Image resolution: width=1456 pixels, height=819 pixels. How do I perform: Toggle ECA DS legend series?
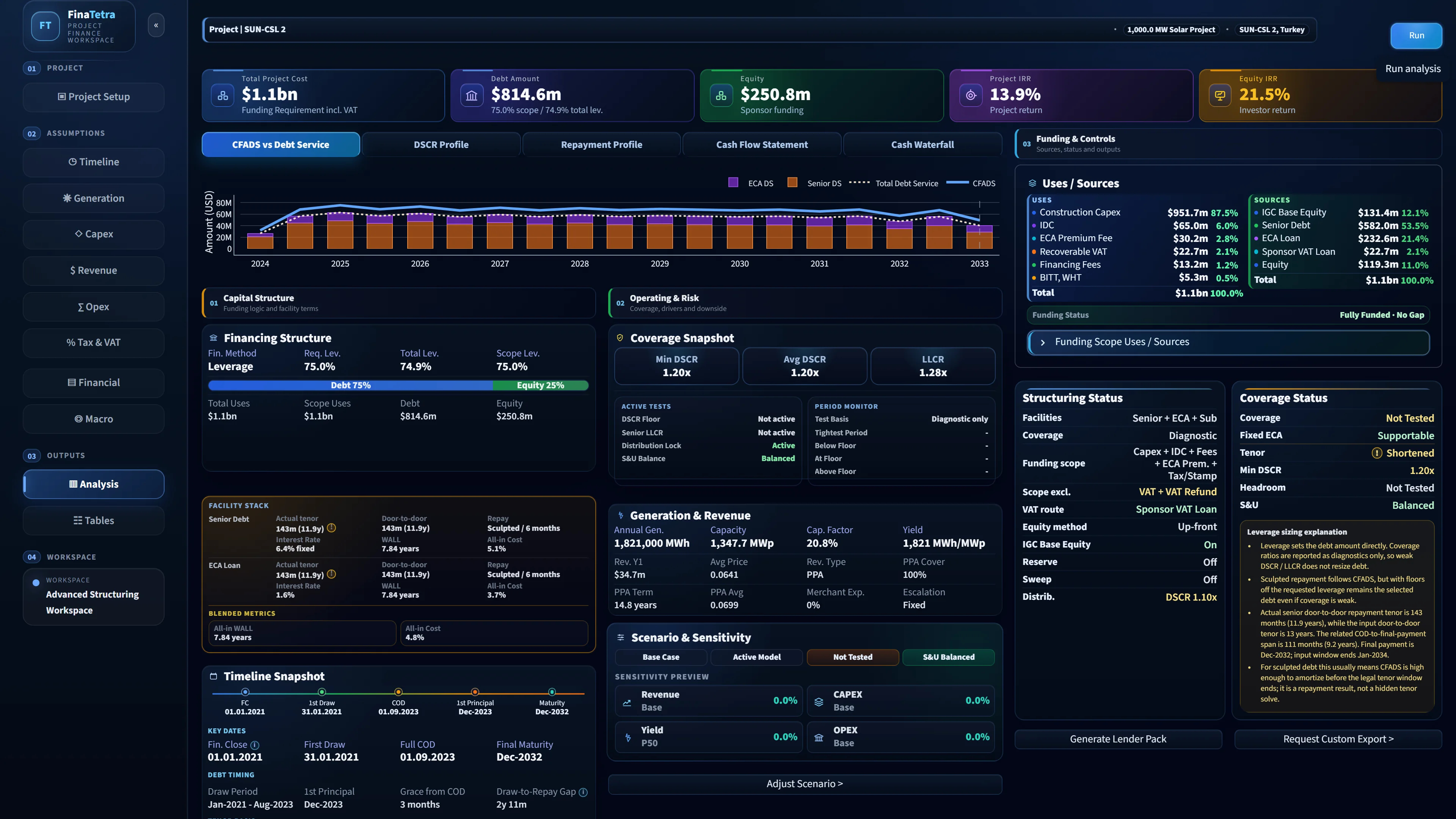(x=751, y=183)
